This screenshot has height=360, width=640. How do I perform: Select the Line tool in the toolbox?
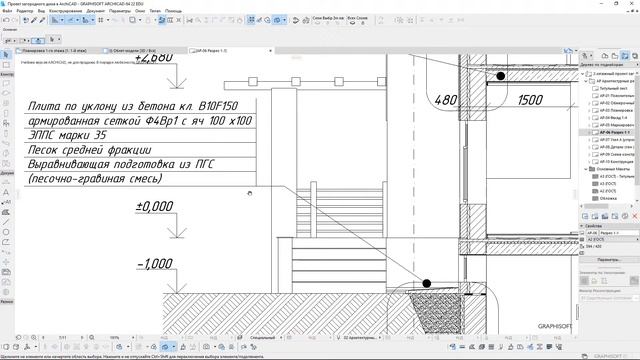(x=6, y=222)
